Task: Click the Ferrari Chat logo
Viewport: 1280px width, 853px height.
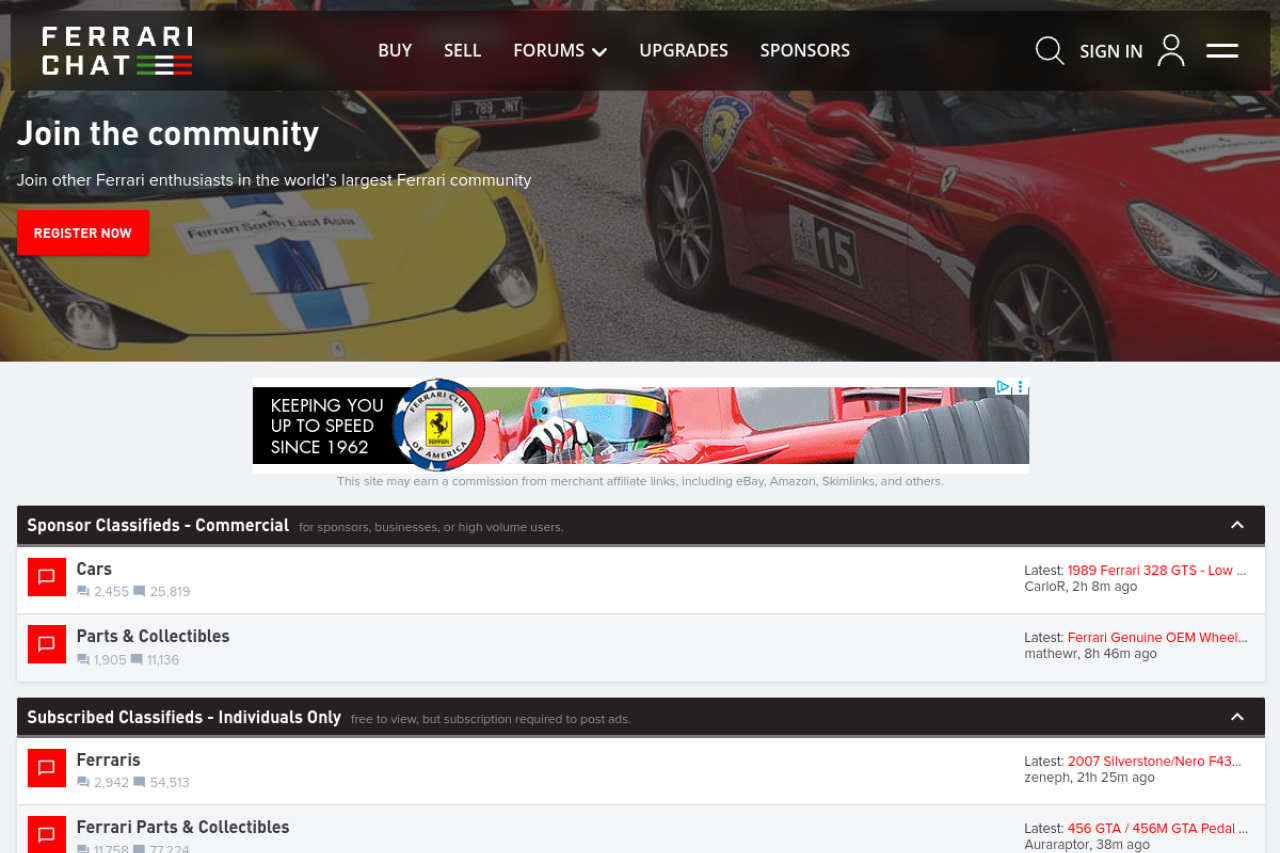Action: [117, 51]
